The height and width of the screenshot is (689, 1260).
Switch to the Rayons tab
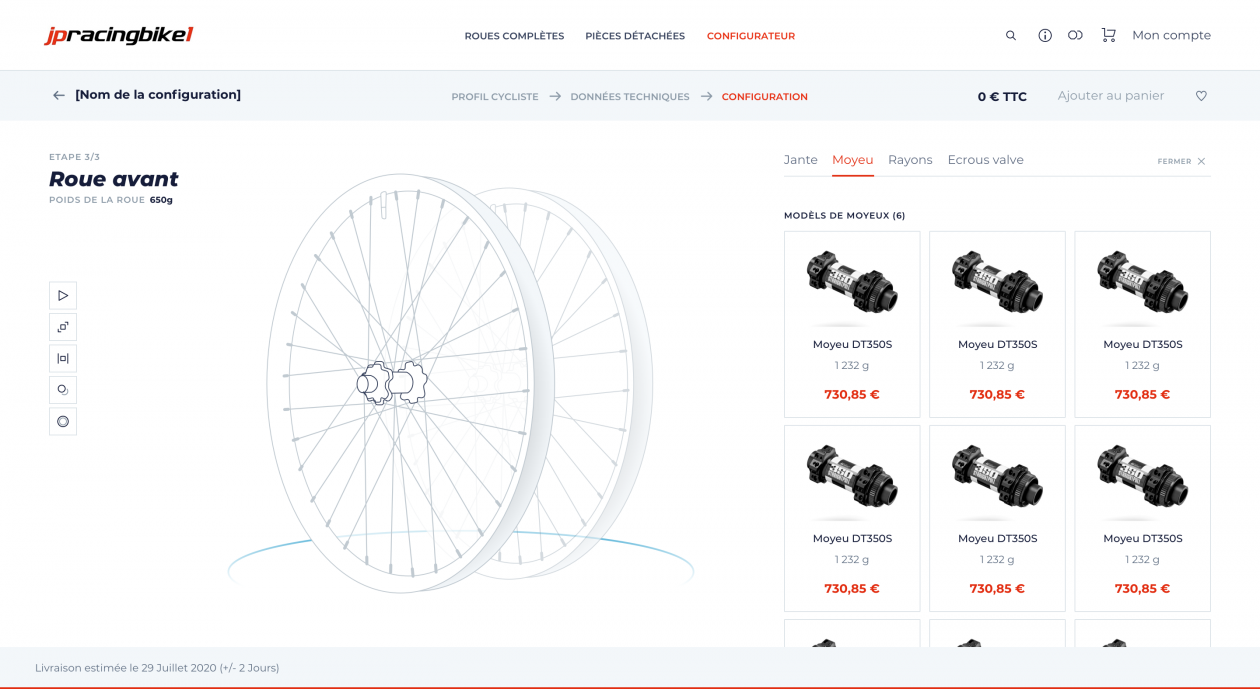(x=910, y=160)
